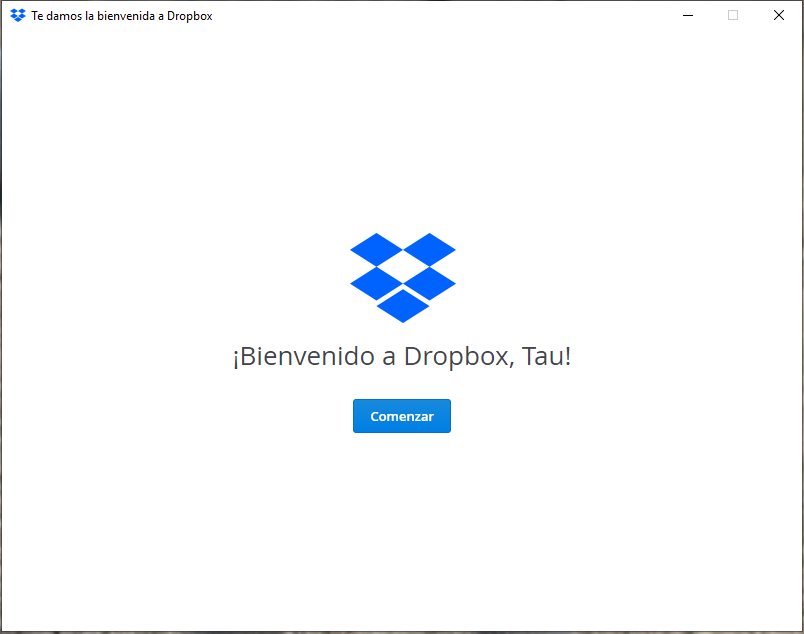Click the 'Te damos la bienvenida a Dropbox' window title

click(x=122, y=16)
